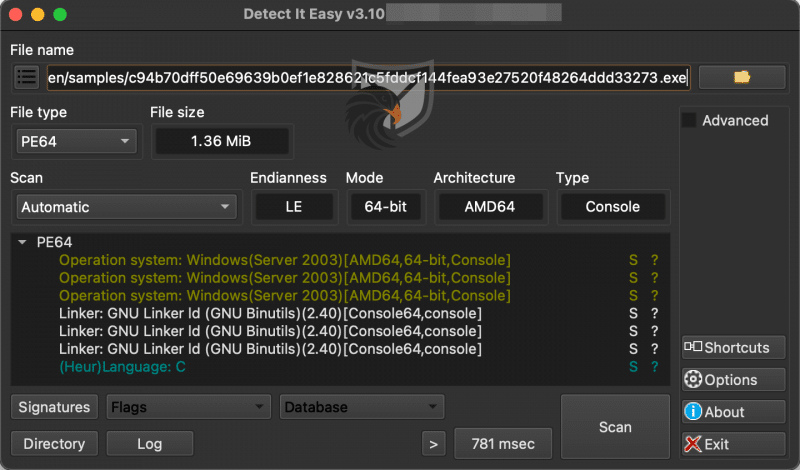Screen dimensions: 800x470
Task: Click the AMD64 architecture value
Action: [490, 207]
